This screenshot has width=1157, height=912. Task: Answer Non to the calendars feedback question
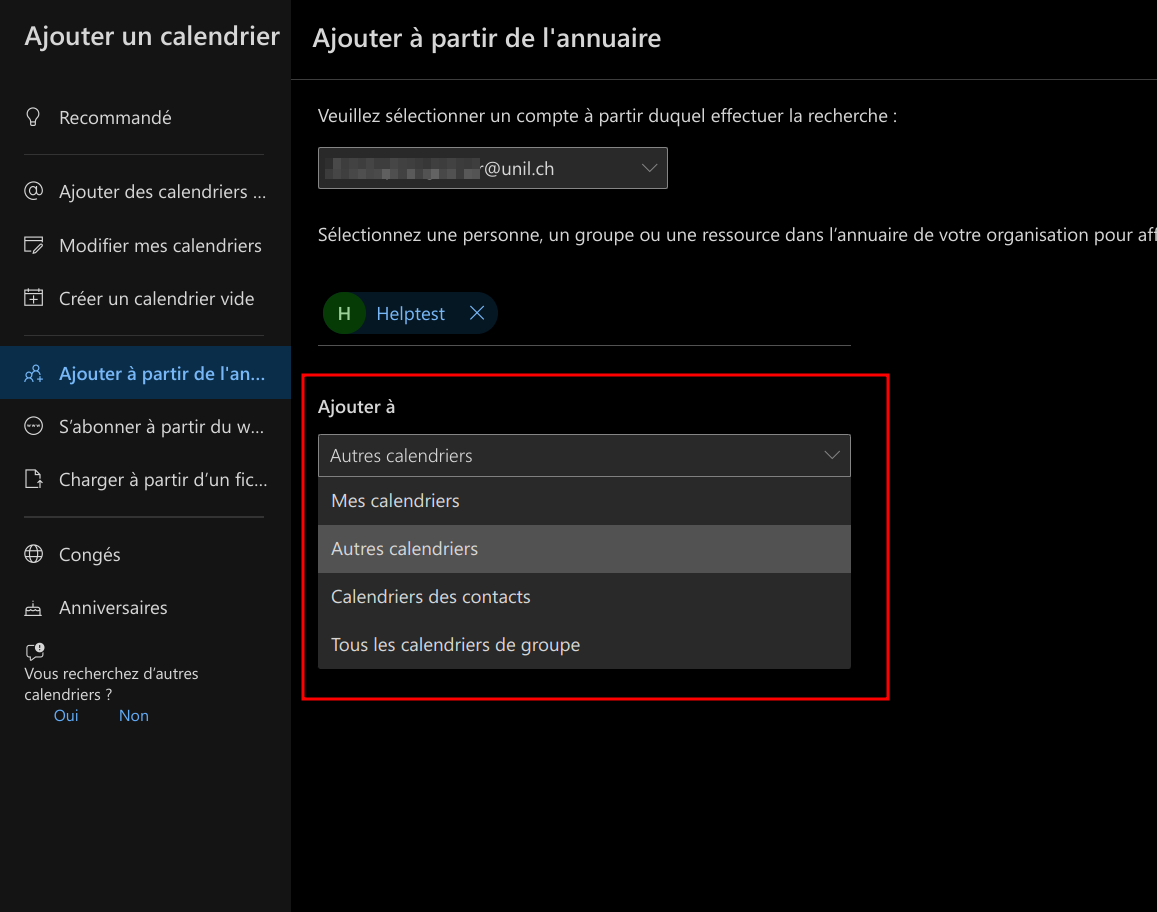click(134, 715)
